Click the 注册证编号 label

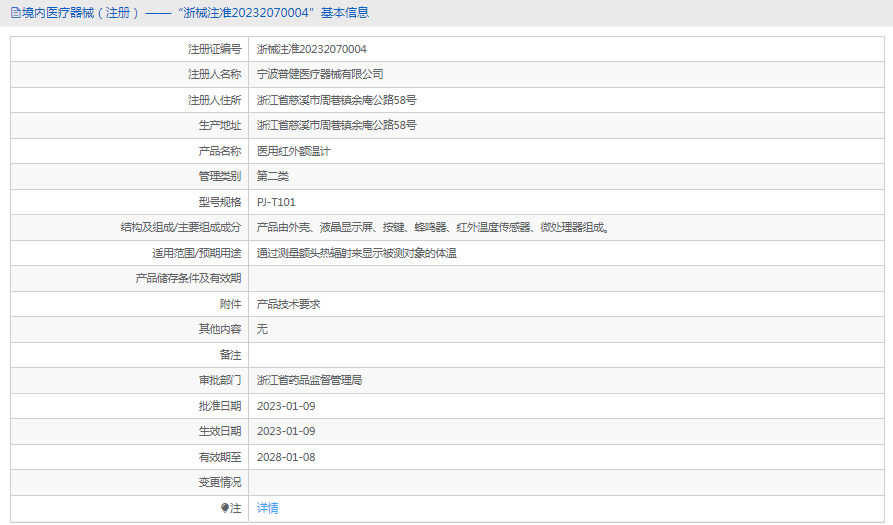coord(215,50)
